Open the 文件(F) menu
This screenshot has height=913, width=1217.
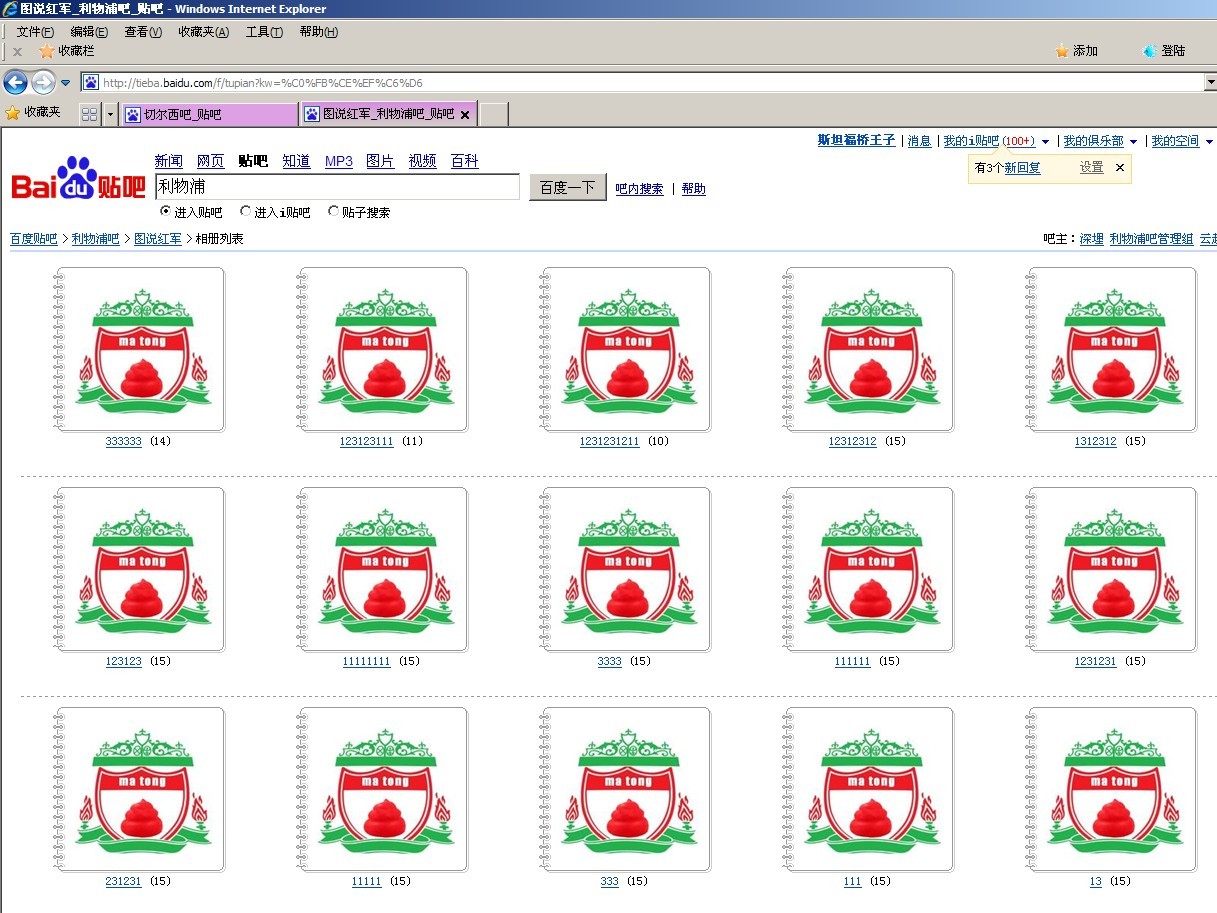coord(35,32)
